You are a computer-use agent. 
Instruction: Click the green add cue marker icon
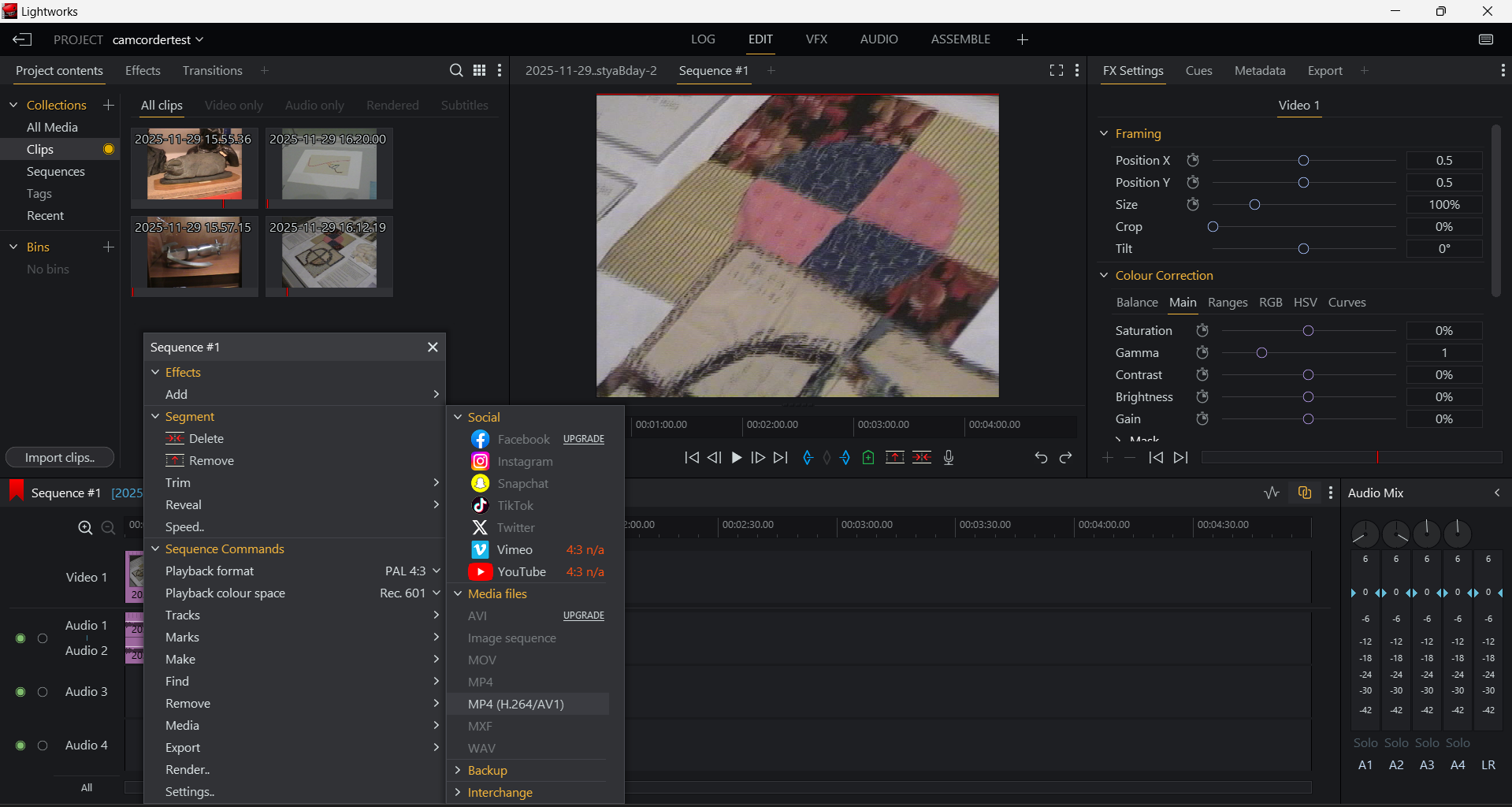pyautogui.click(x=868, y=458)
